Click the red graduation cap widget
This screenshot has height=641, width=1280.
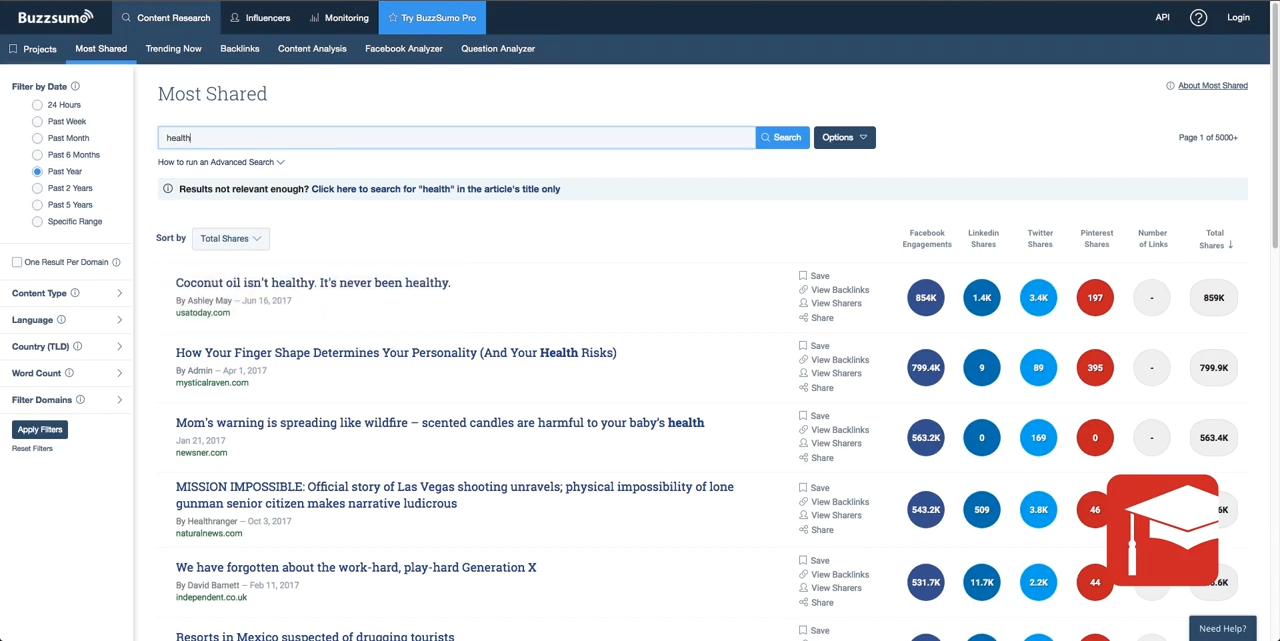(1162, 530)
